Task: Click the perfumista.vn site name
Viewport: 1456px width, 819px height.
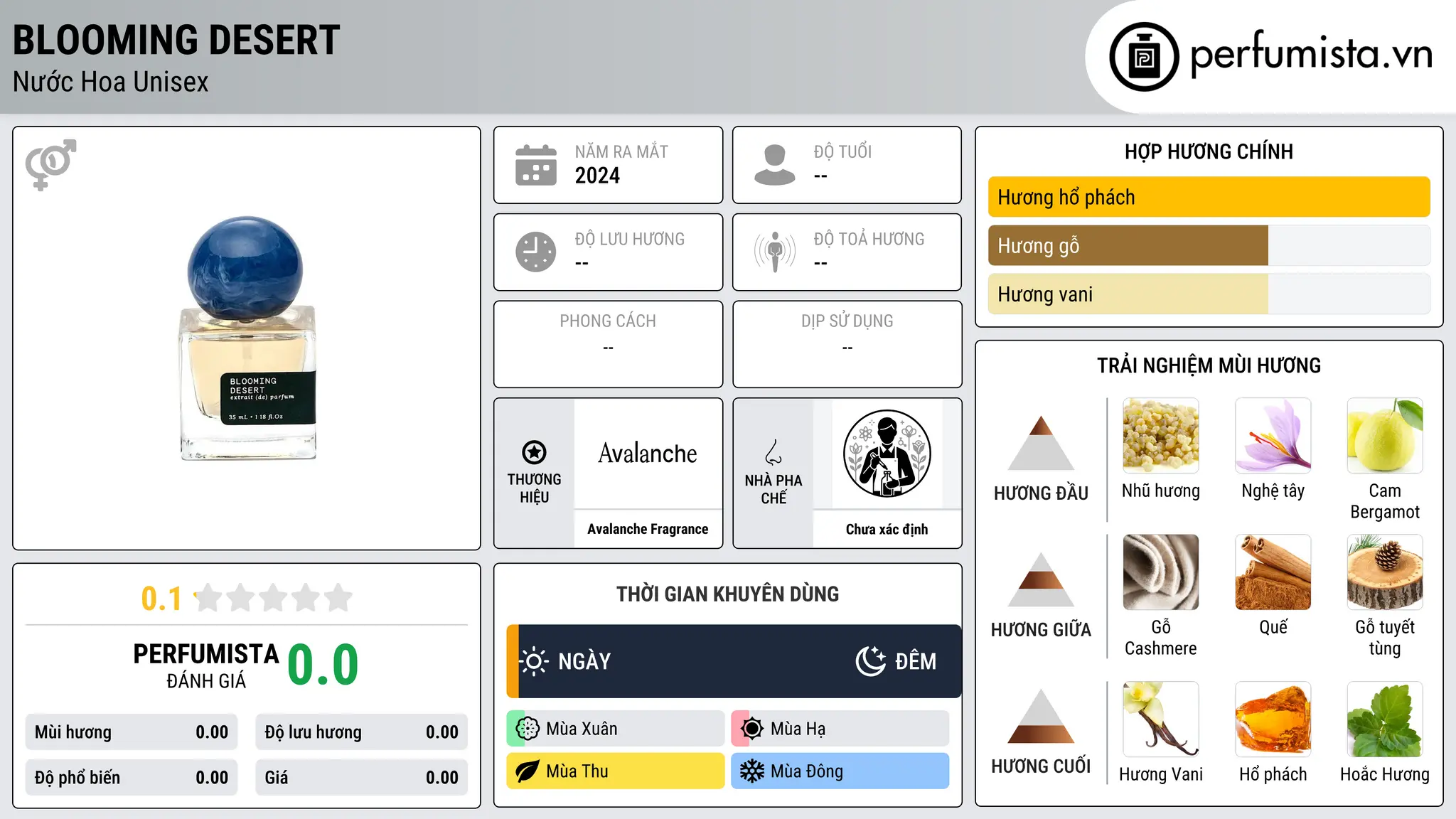Action: click(x=1311, y=54)
